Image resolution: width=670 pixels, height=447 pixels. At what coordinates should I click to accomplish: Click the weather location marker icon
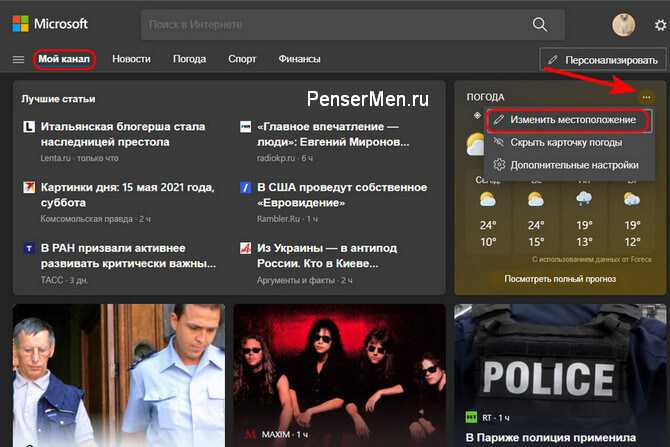(x=477, y=115)
